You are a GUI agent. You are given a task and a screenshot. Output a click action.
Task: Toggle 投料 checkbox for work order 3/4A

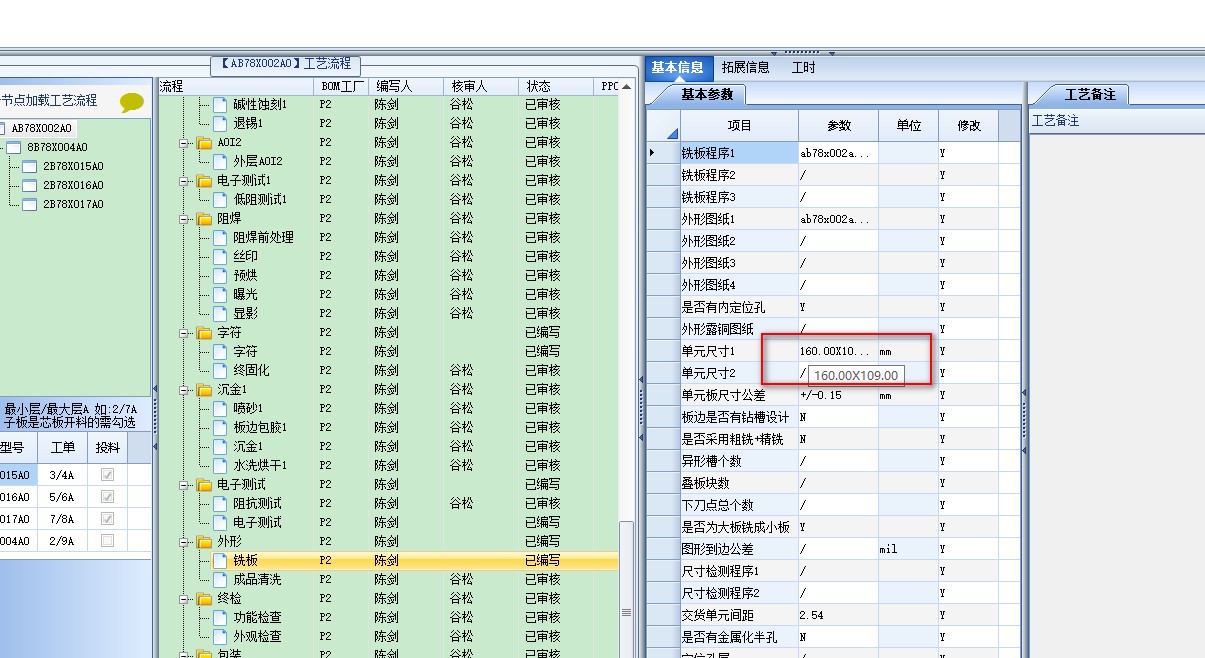click(x=107, y=476)
